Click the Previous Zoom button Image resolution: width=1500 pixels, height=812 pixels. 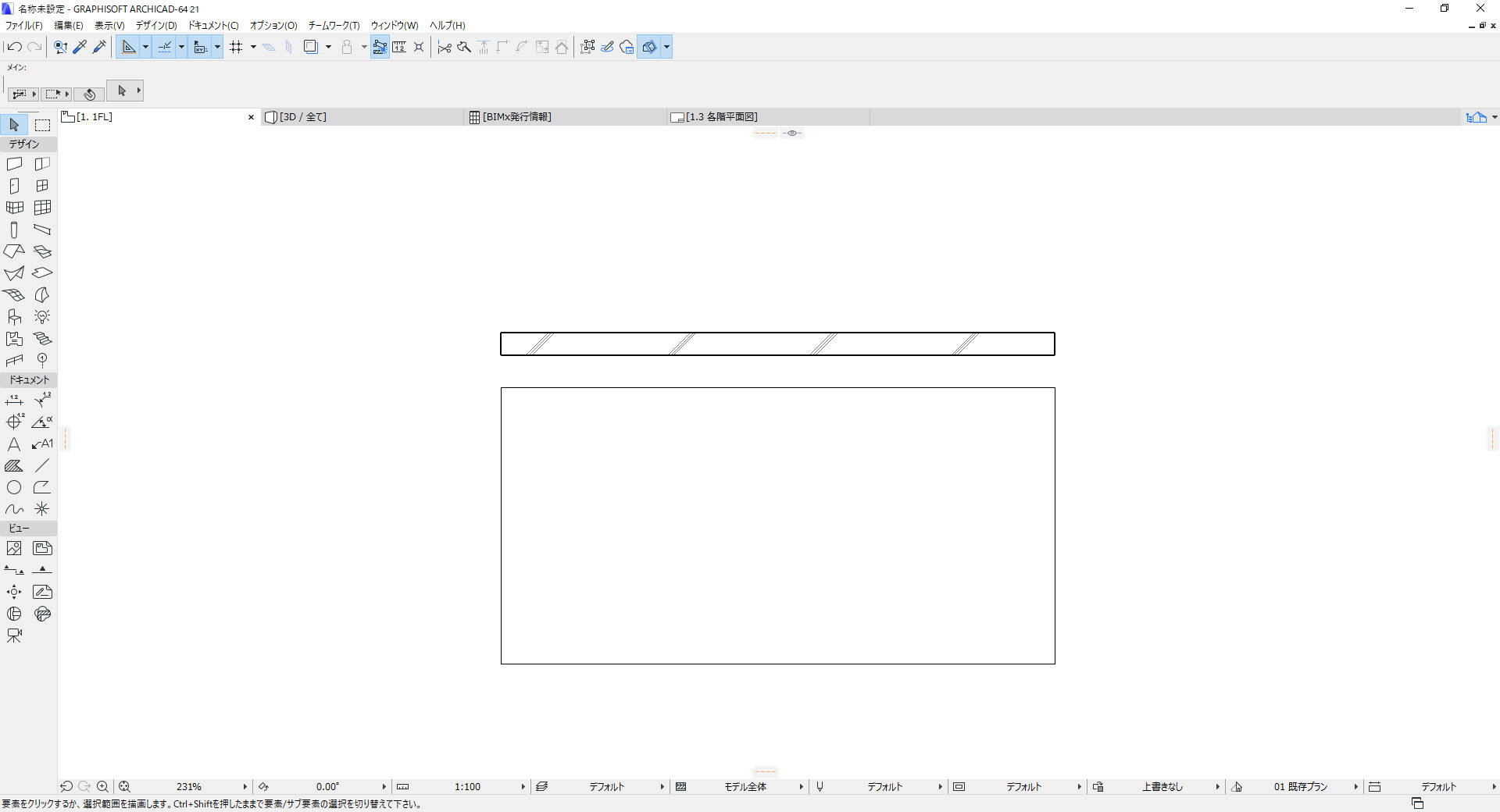66,787
